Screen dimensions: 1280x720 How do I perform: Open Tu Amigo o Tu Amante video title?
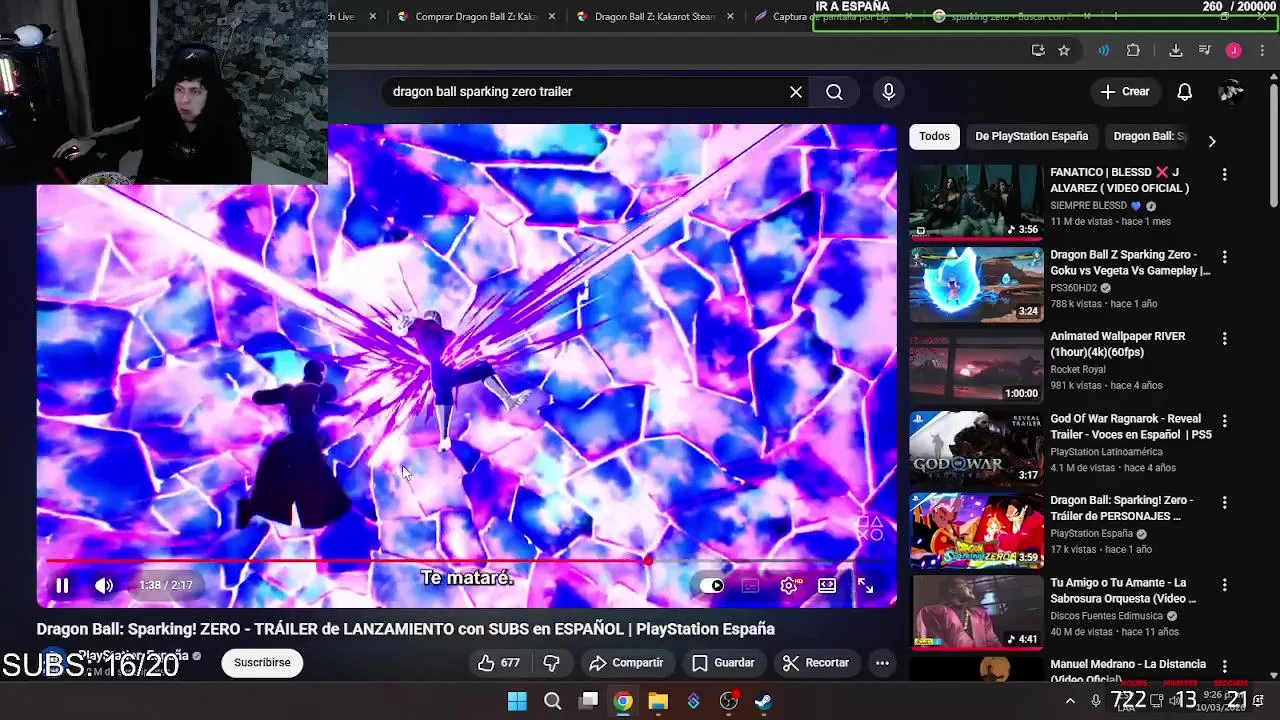point(1123,590)
